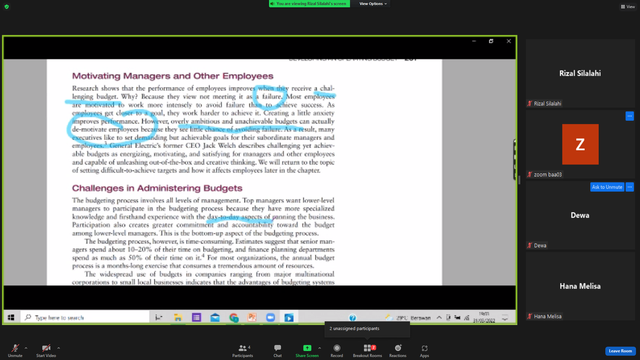The image size is (640, 360).
Task: Open Breakout Rooms
Action: click(x=367, y=350)
